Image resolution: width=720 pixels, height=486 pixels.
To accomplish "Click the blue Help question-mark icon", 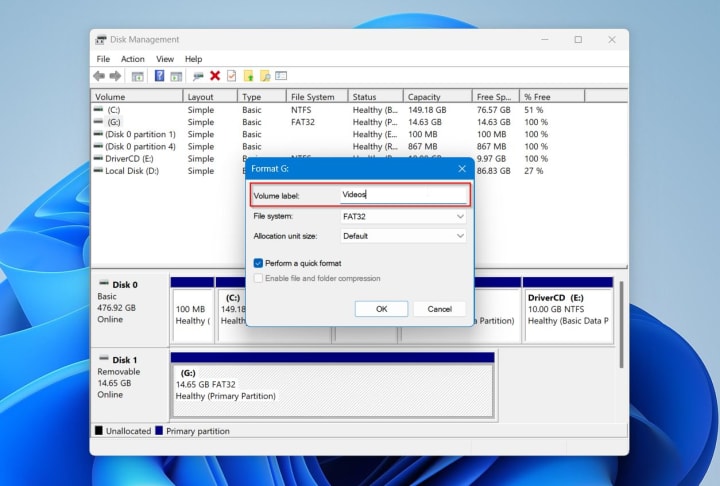I will tap(159, 76).
